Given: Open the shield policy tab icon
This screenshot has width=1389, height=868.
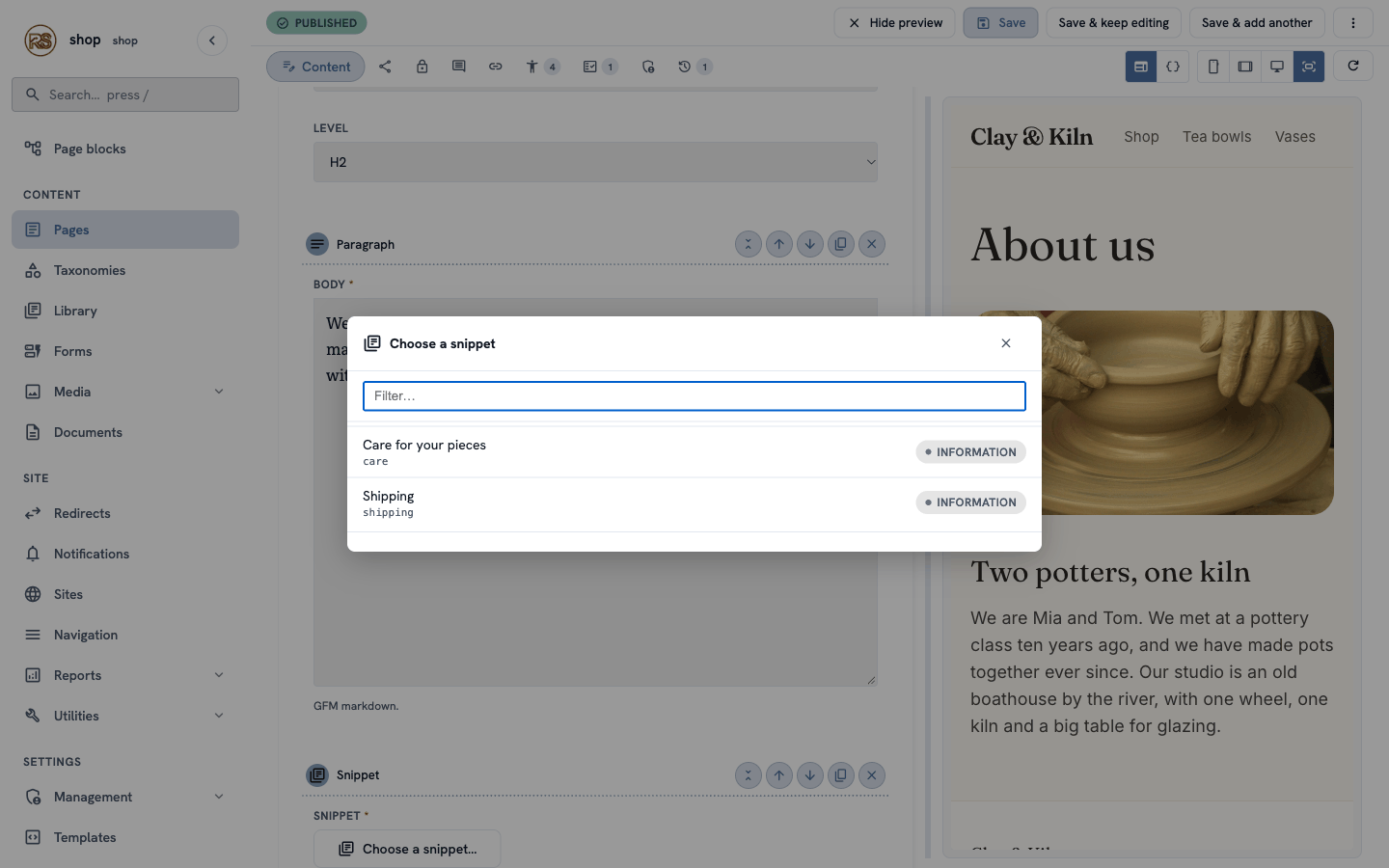Looking at the screenshot, I should coord(648,67).
